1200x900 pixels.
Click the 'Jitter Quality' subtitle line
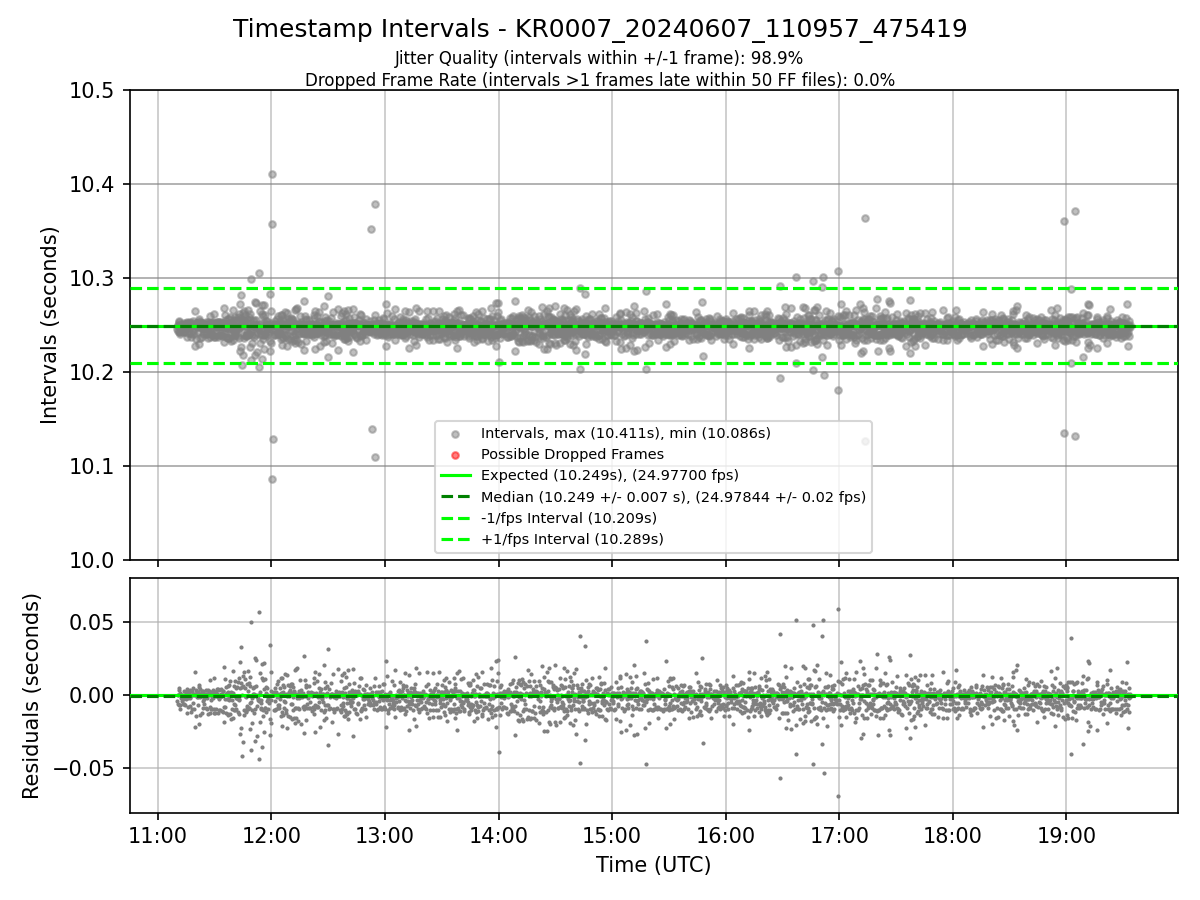click(600, 58)
